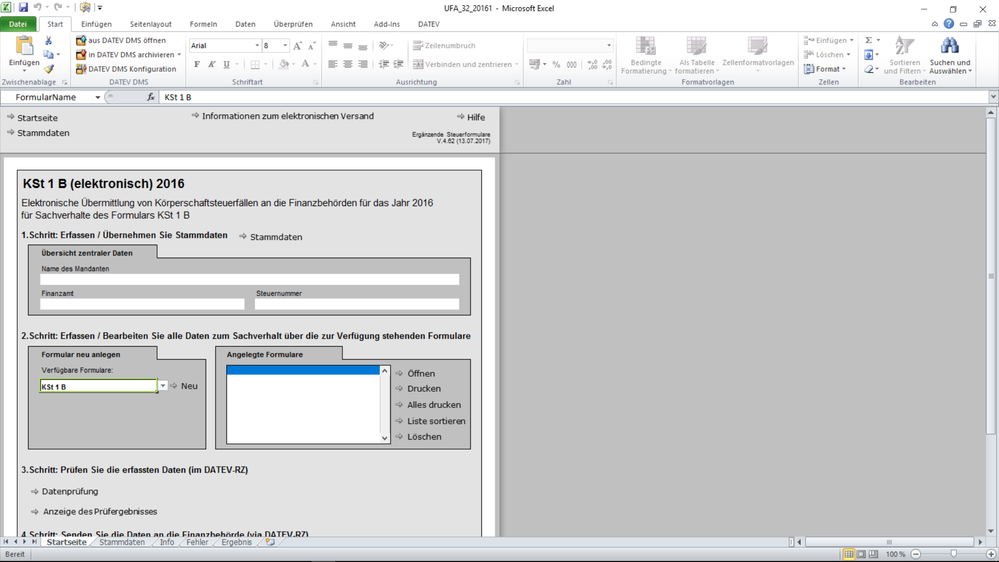Open the Formeln ribbon tab
Screen dimensions: 999x562
(x=203, y=24)
